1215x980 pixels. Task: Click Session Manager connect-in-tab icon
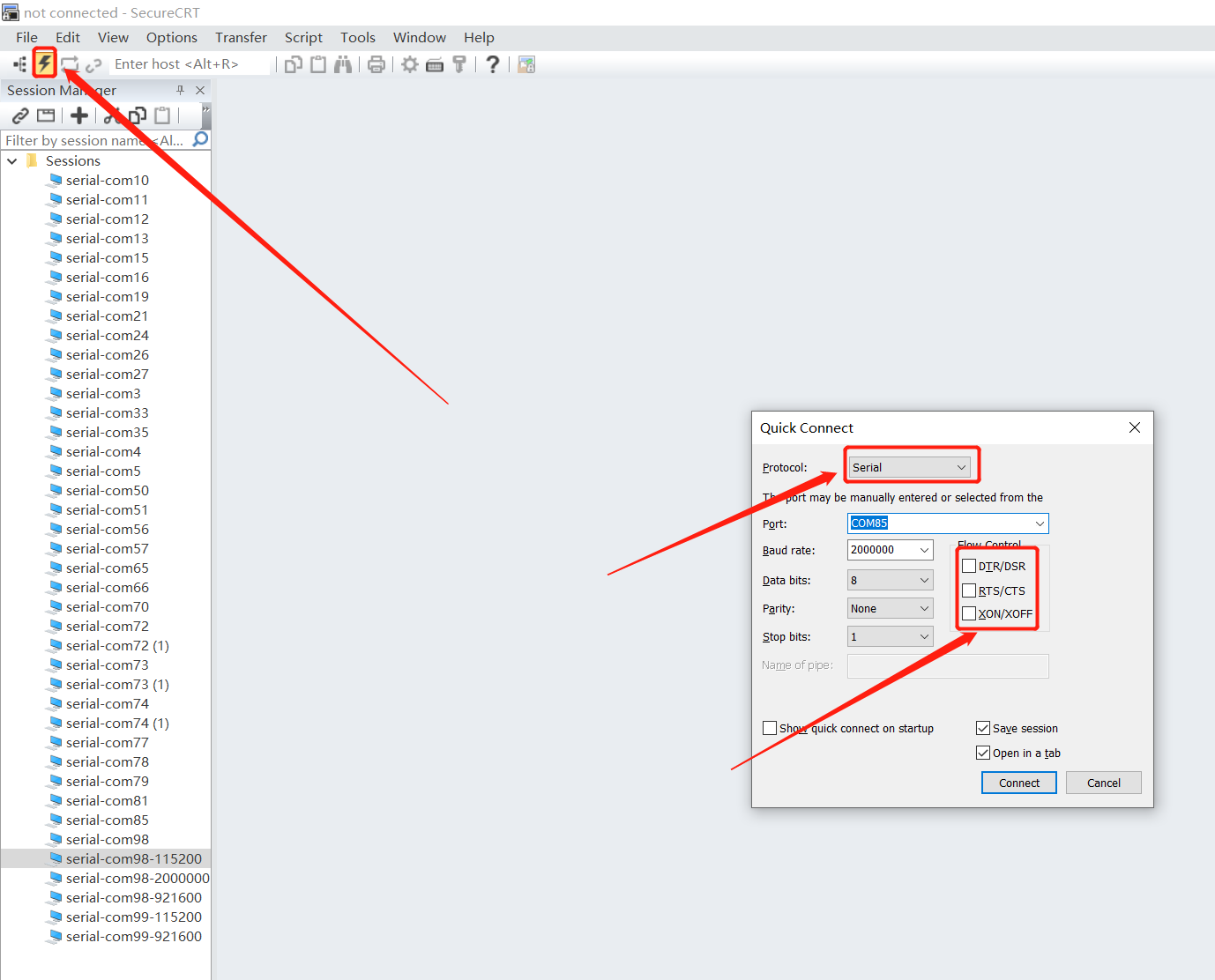[x=46, y=115]
